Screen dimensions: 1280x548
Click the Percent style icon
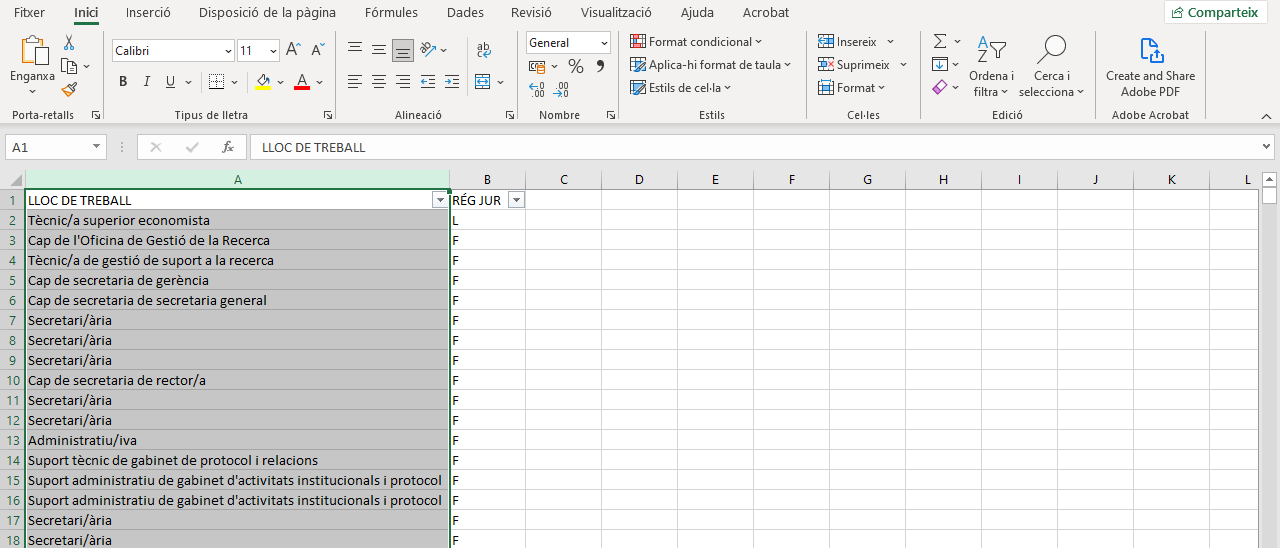575,66
